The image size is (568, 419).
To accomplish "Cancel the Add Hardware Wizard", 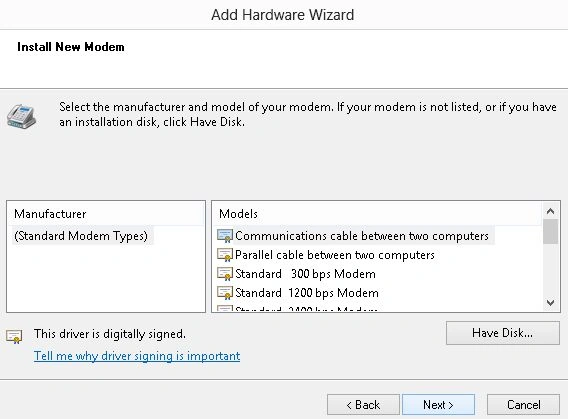I will tap(523, 405).
